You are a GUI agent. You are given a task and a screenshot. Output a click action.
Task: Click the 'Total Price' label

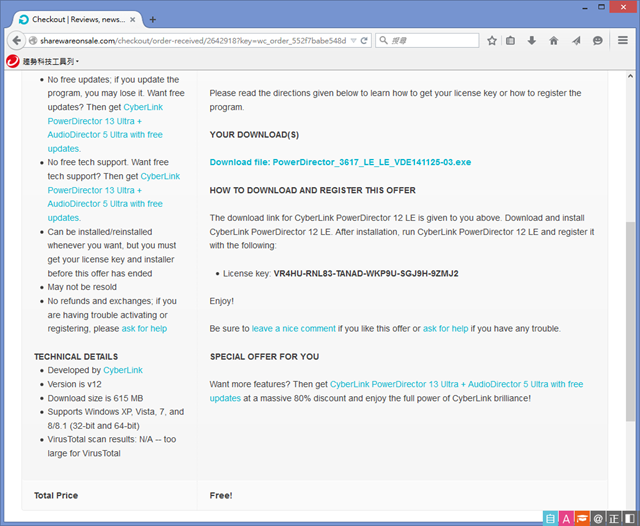pyautogui.click(x=56, y=496)
